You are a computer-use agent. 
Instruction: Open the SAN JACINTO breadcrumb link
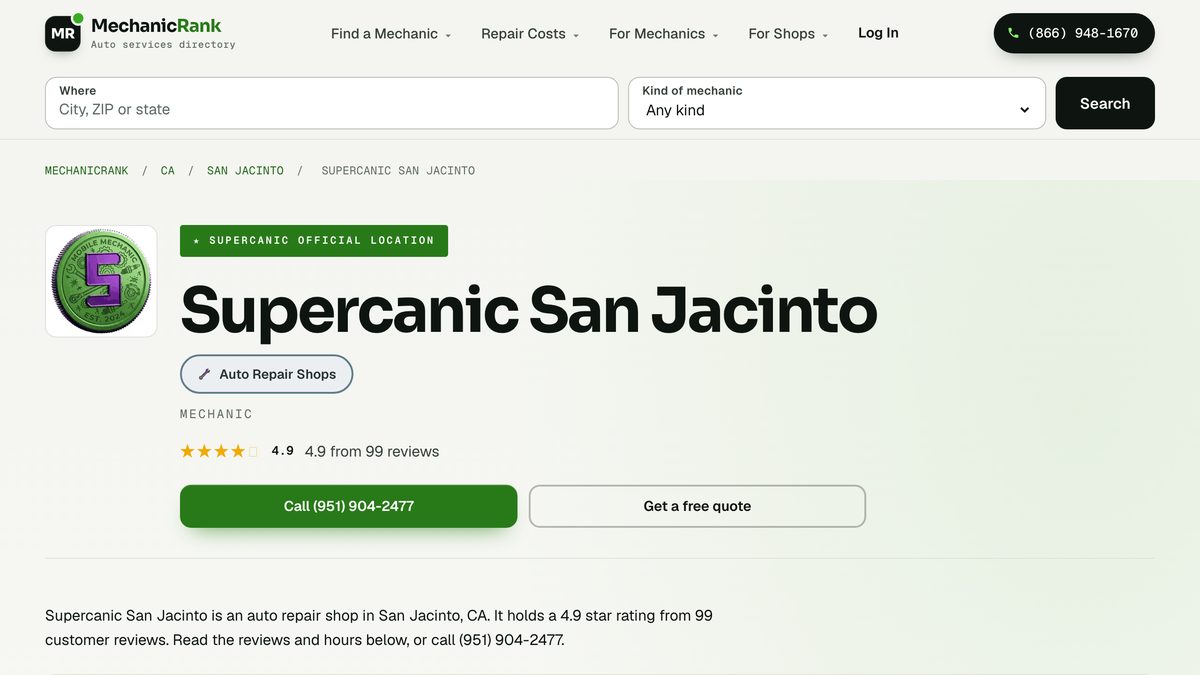245,171
